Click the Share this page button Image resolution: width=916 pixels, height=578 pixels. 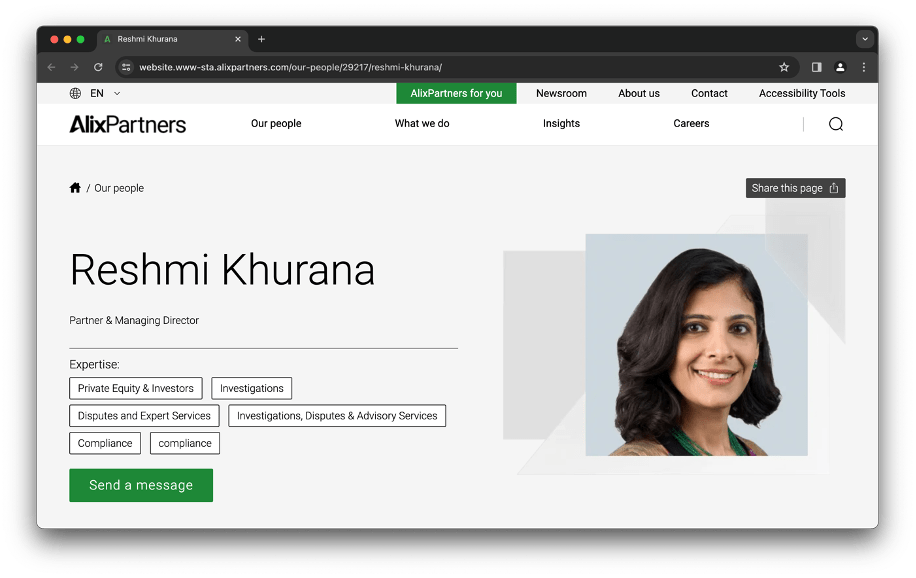click(x=796, y=188)
